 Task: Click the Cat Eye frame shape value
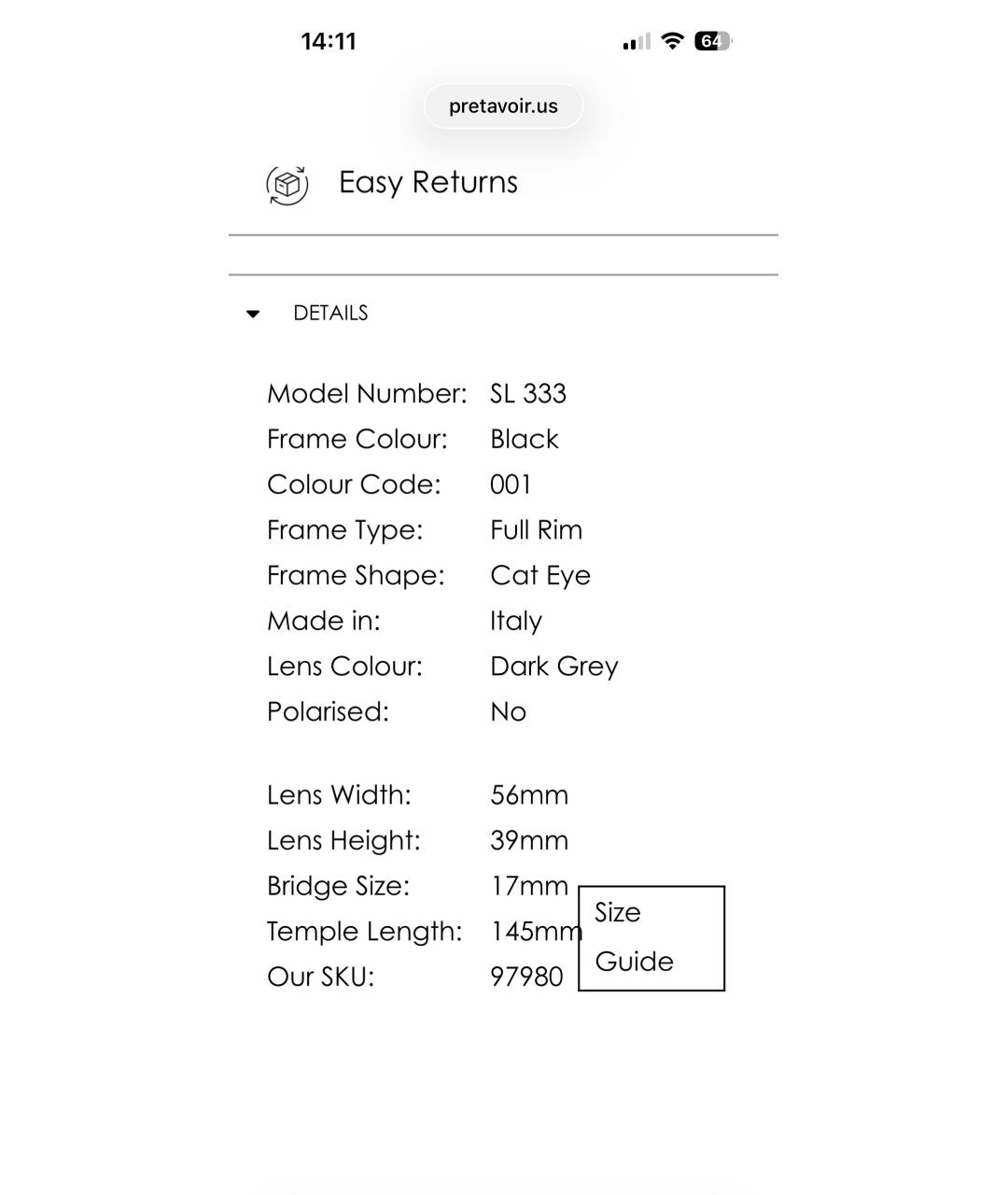(540, 576)
